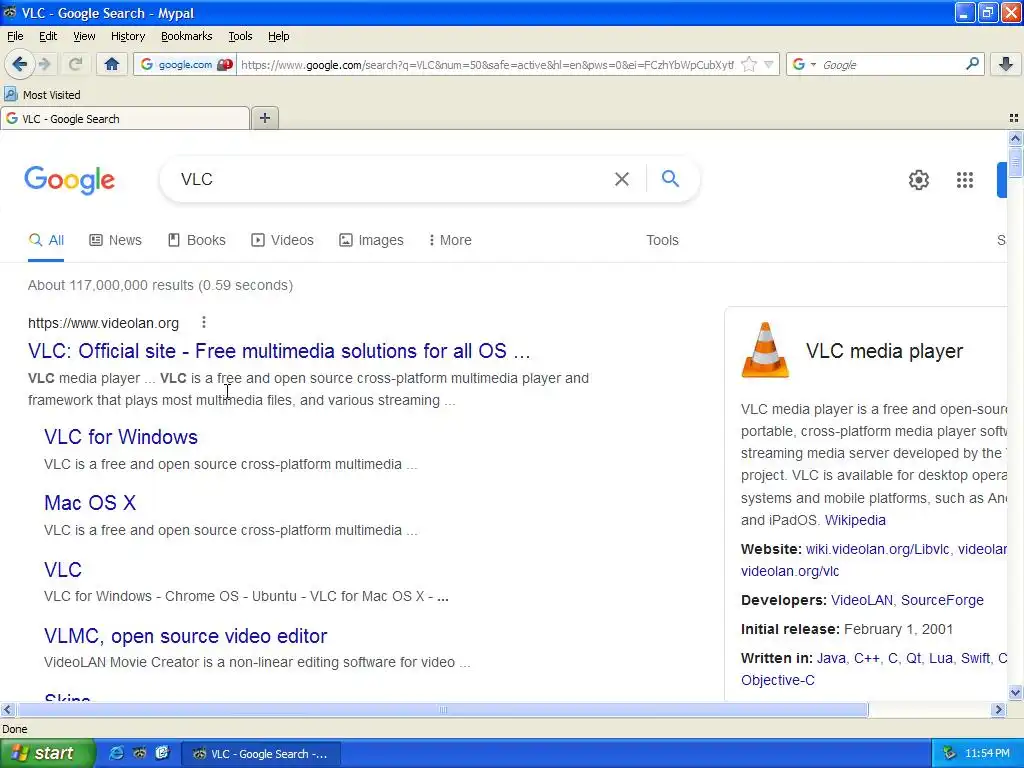Switch to the Videos results tab
The image size is (1024, 768).
pyautogui.click(x=282, y=240)
